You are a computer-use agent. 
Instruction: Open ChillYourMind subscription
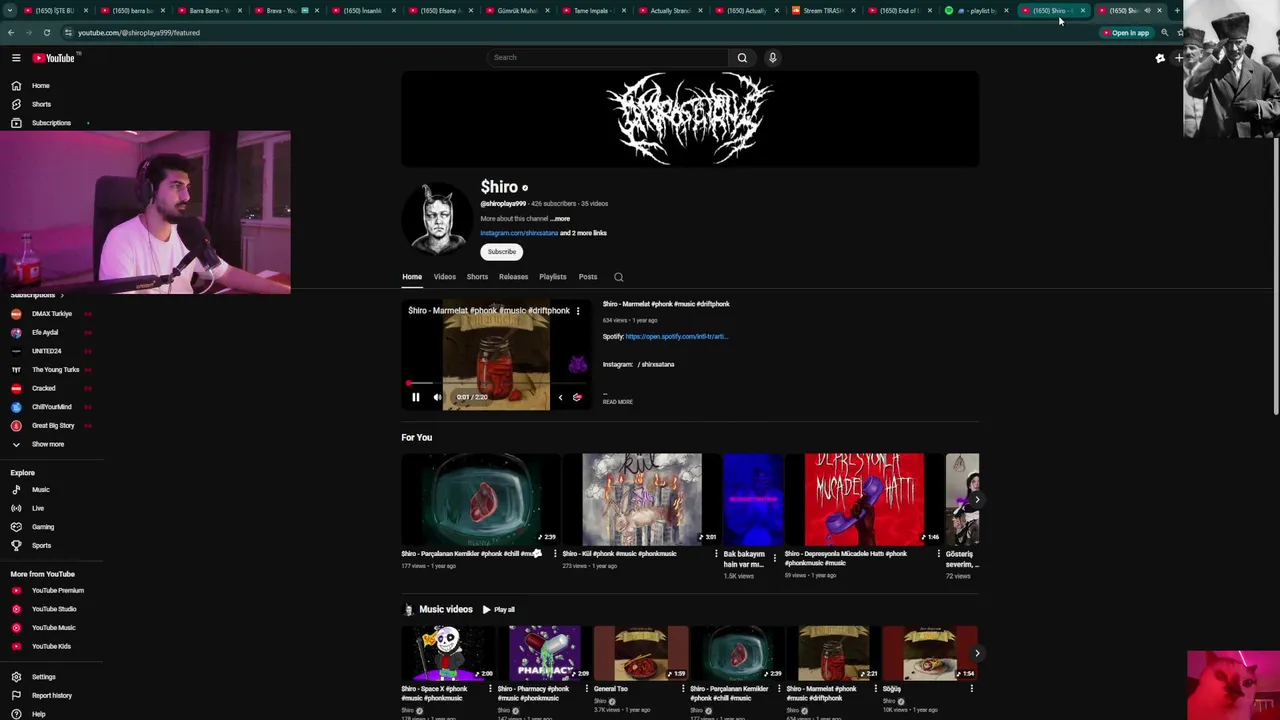pyautogui.click(x=50, y=407)
